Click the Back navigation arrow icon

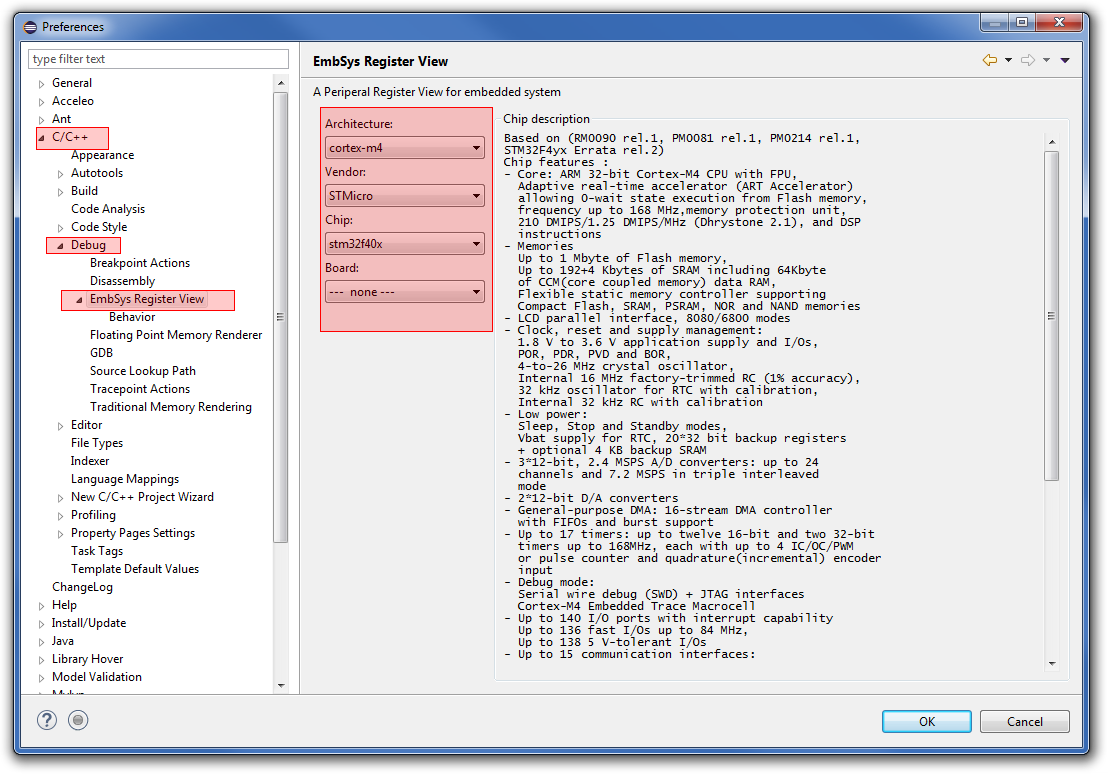(990, 60)
